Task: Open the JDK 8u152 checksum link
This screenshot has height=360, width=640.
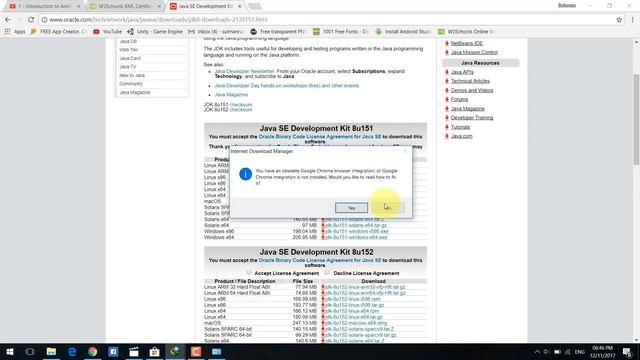Action: [x=241, y=110]
